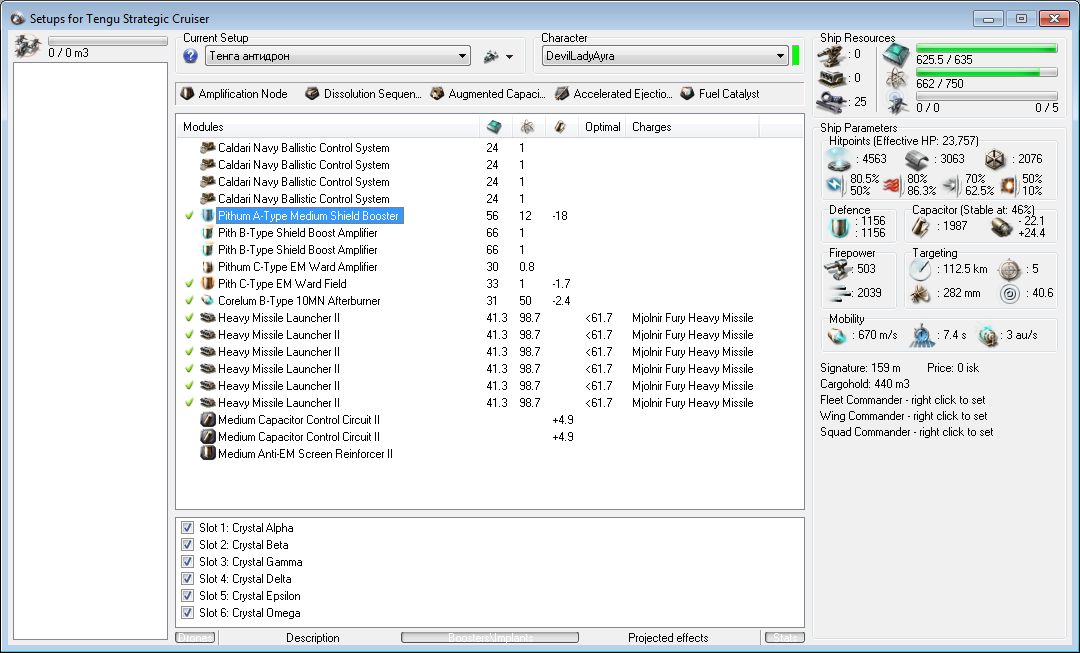
Task: Select the Pith C-Type EM Ward Field module
Action: click(282, 284)
